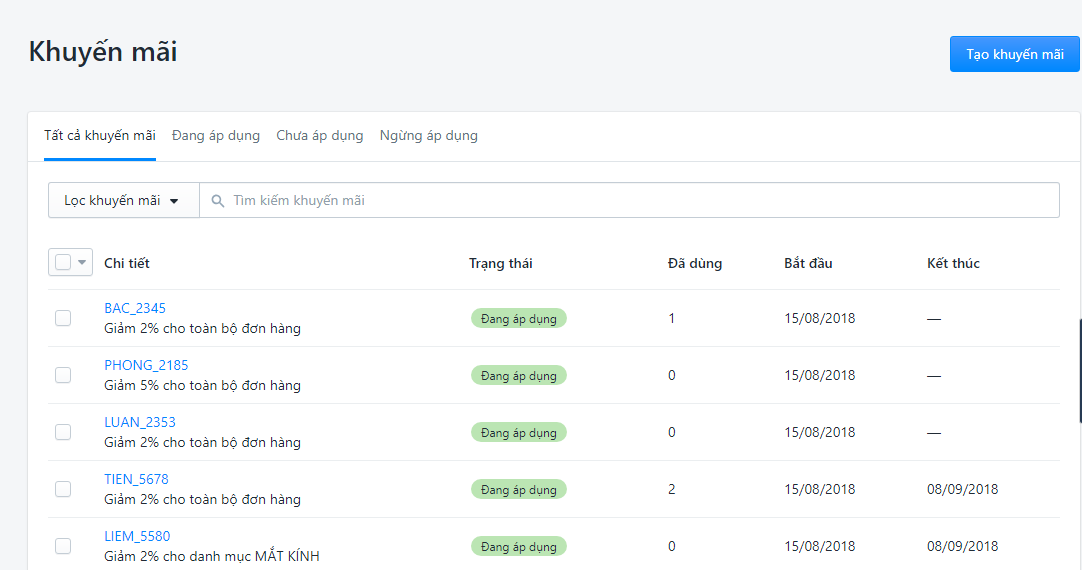Select the PHONG_2185 row checkbox
Viewport: 1082px width, 570px height.
(x=63, y=375)
